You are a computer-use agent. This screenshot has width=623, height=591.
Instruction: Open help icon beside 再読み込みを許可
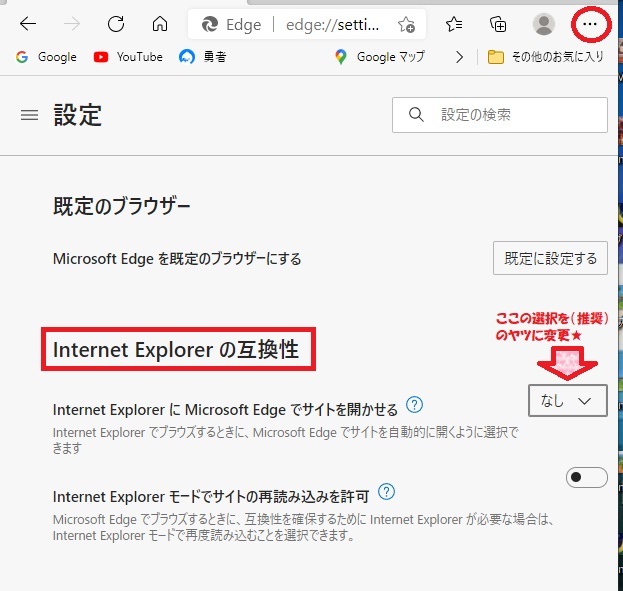386,492
